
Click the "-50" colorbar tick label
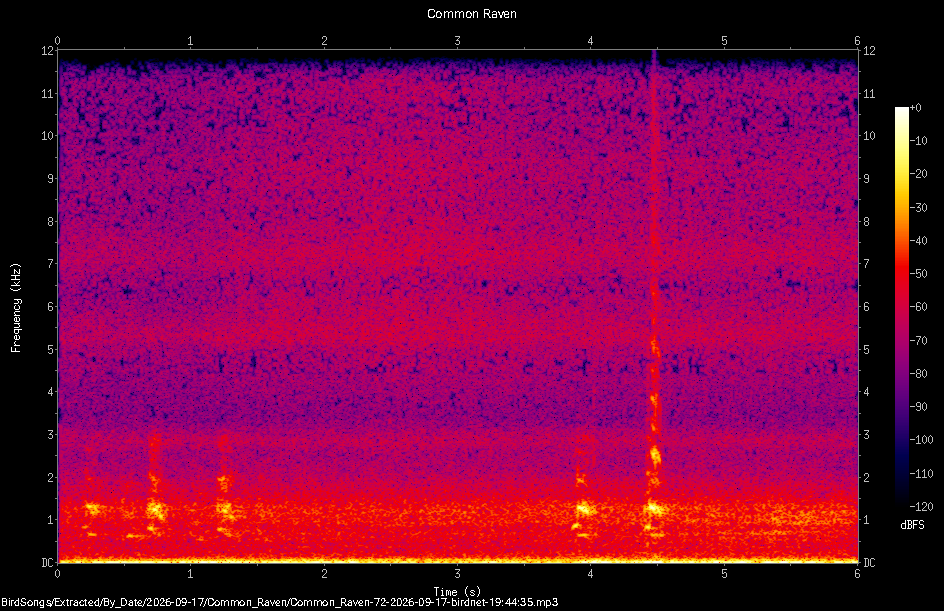click(918, 274)
